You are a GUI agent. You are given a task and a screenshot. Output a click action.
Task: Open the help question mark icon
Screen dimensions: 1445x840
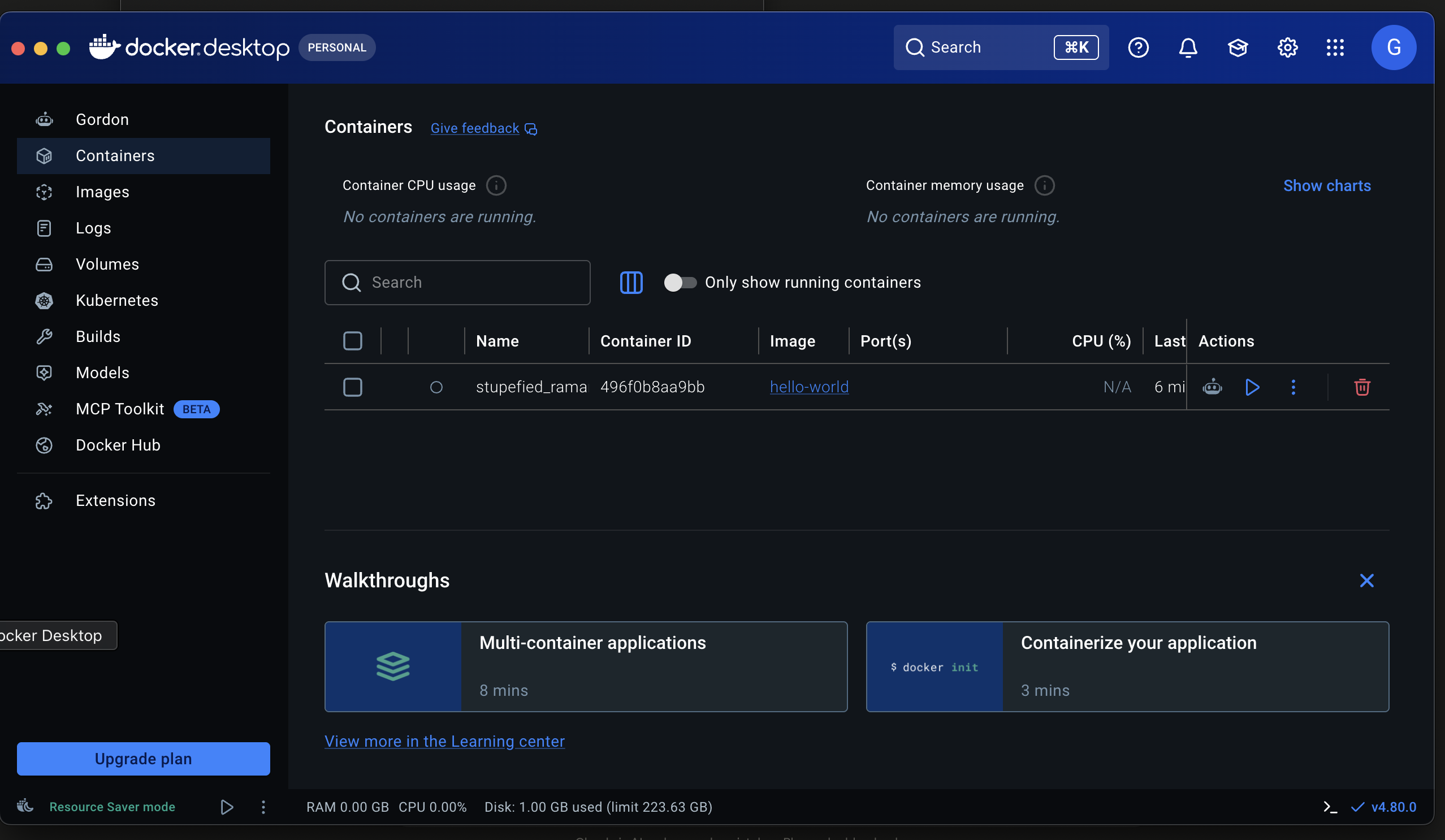pos(1138,47)
